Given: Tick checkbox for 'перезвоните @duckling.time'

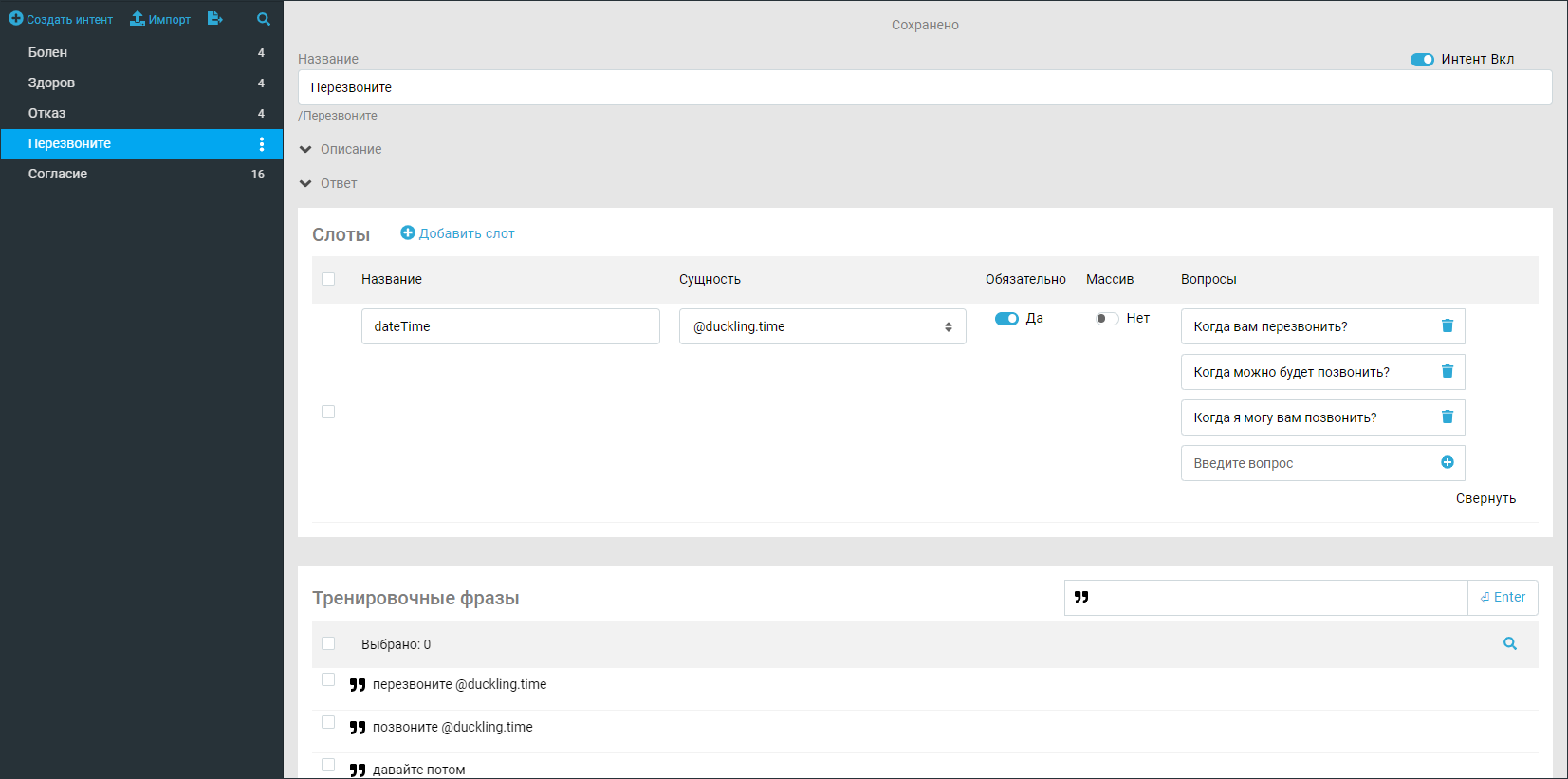Looking at the screenshot, I should point(328,679).
